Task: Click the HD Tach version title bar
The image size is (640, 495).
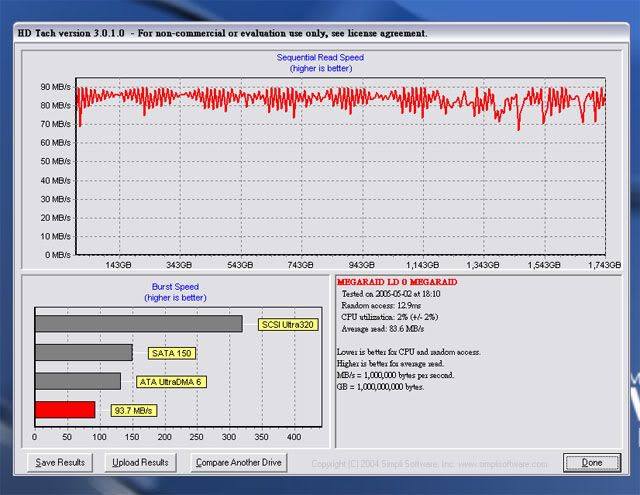Action: point(222,33)
